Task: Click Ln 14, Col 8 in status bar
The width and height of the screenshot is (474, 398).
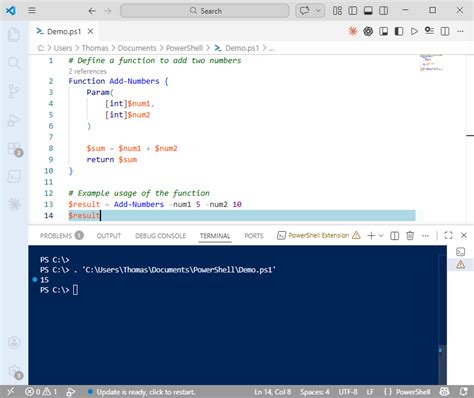Action: point(273,392)
